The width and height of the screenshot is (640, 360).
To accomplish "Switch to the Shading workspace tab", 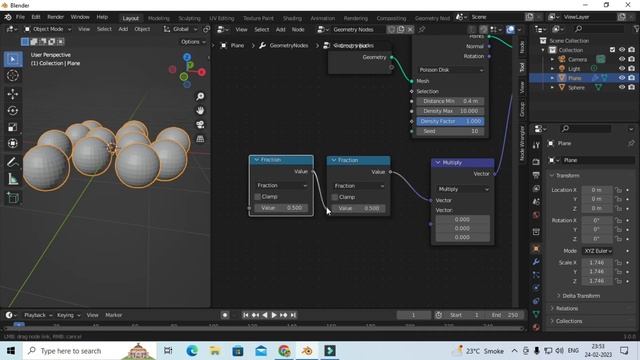I will tap(292, 18).
